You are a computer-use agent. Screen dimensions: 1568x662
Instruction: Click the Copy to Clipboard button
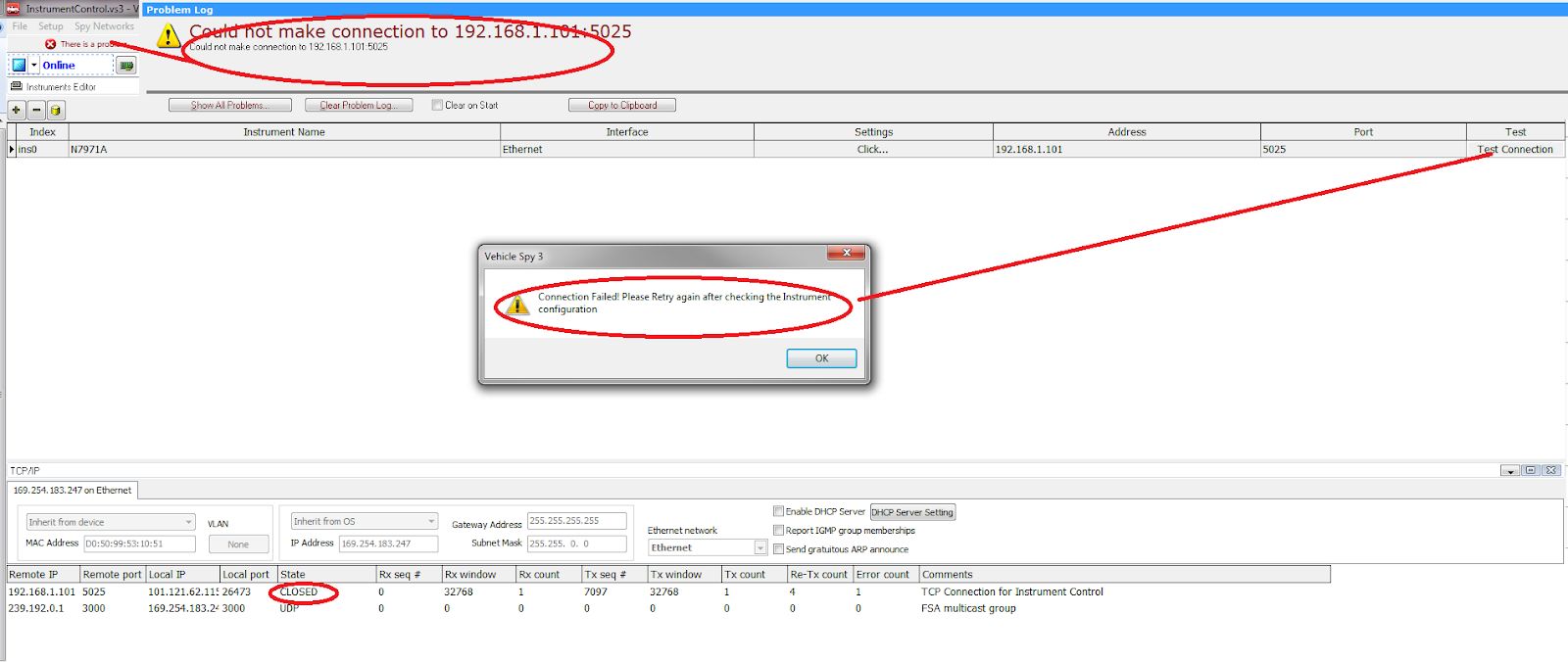pyautogui.click(x=621, y=105)
